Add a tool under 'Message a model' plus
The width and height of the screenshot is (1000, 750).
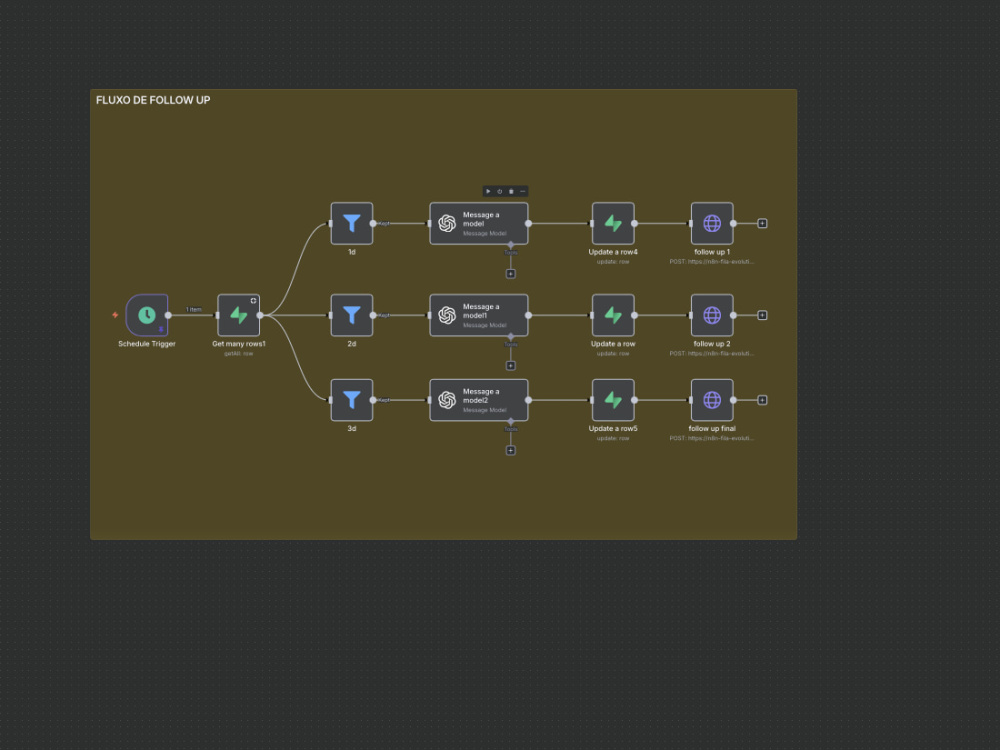(x=510, y=274)
